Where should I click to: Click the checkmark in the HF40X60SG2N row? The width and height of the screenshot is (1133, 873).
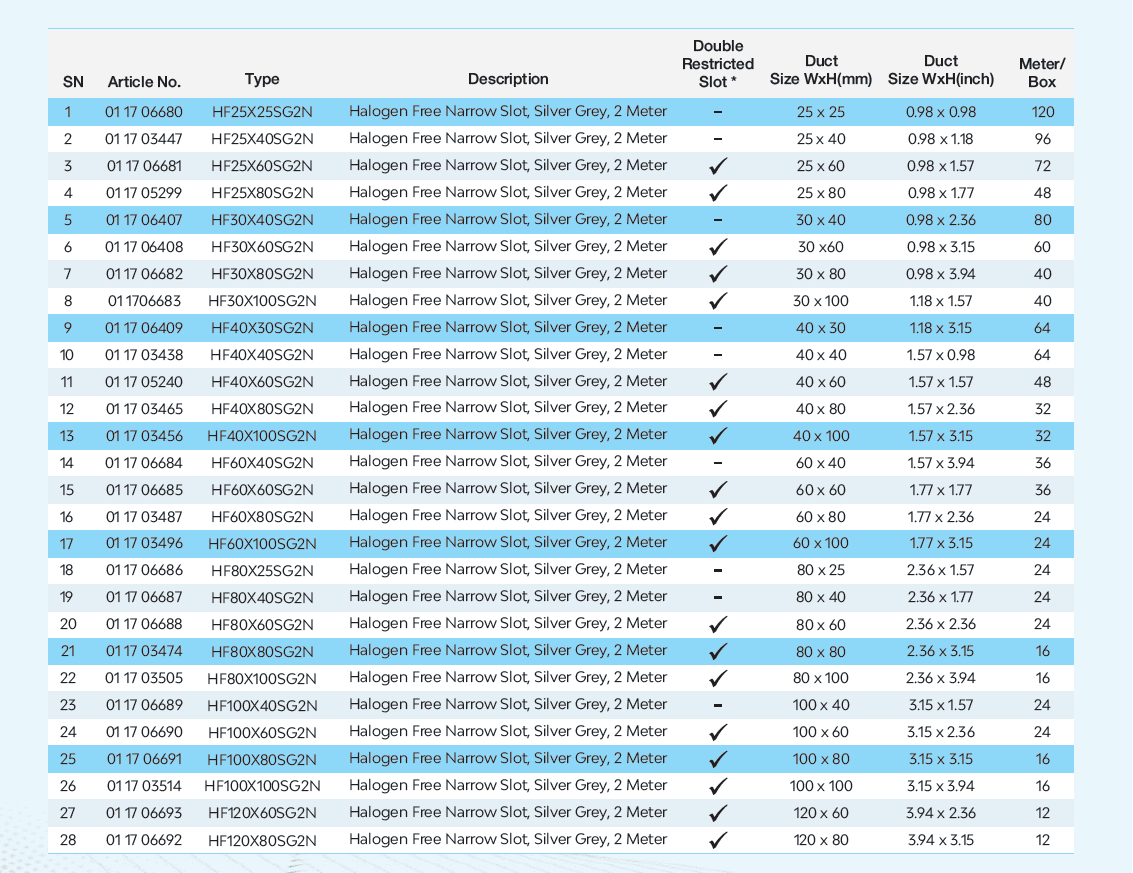(718, 382)
